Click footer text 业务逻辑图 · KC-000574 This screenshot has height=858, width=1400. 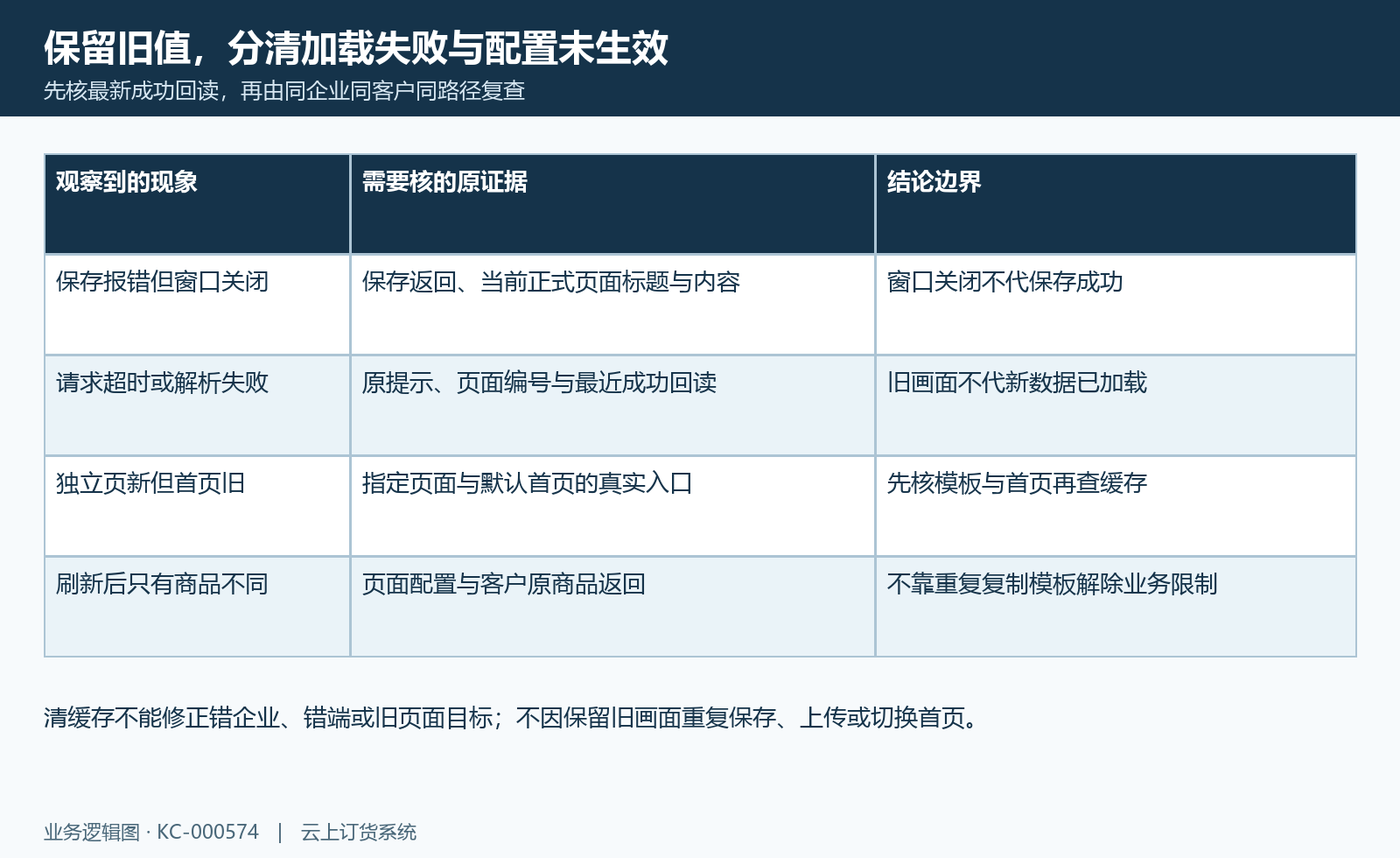pos(151,832)
